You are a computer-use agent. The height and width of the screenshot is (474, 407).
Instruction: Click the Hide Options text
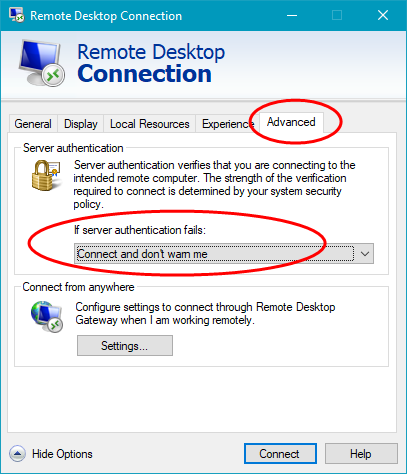[62, 454]
